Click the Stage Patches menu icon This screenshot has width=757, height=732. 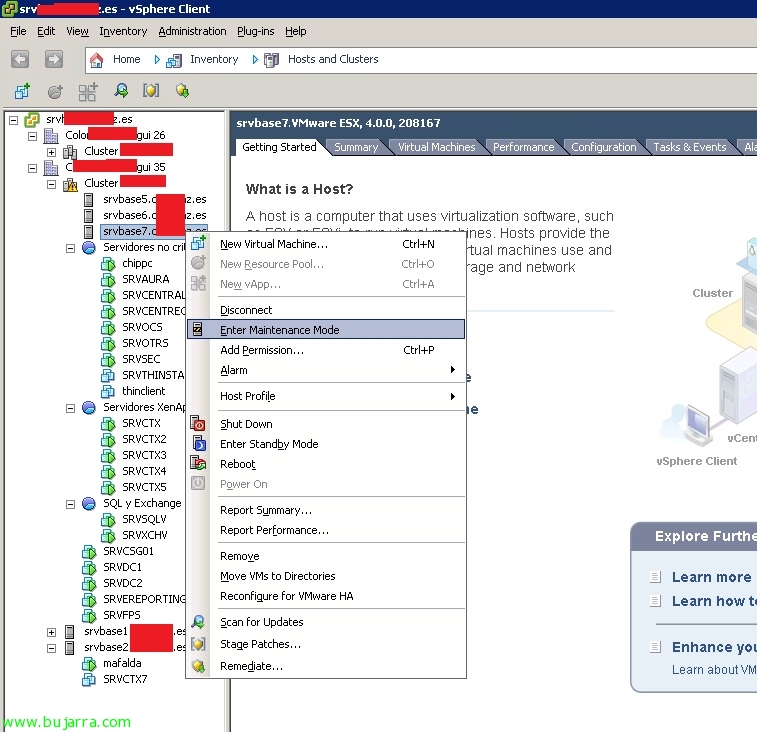pos(198,644)
